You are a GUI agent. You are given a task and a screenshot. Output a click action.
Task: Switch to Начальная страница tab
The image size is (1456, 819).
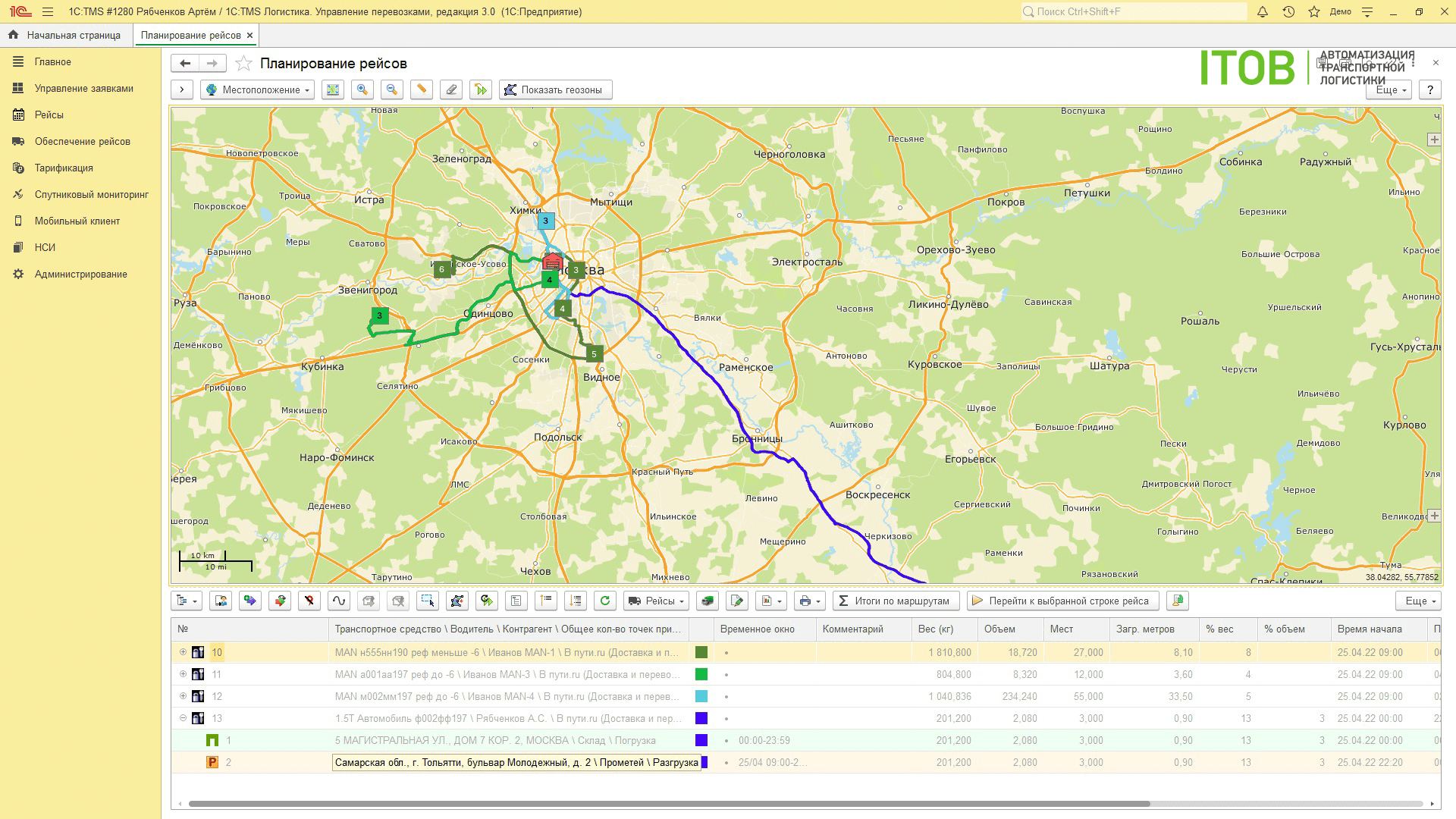point(66,35)
